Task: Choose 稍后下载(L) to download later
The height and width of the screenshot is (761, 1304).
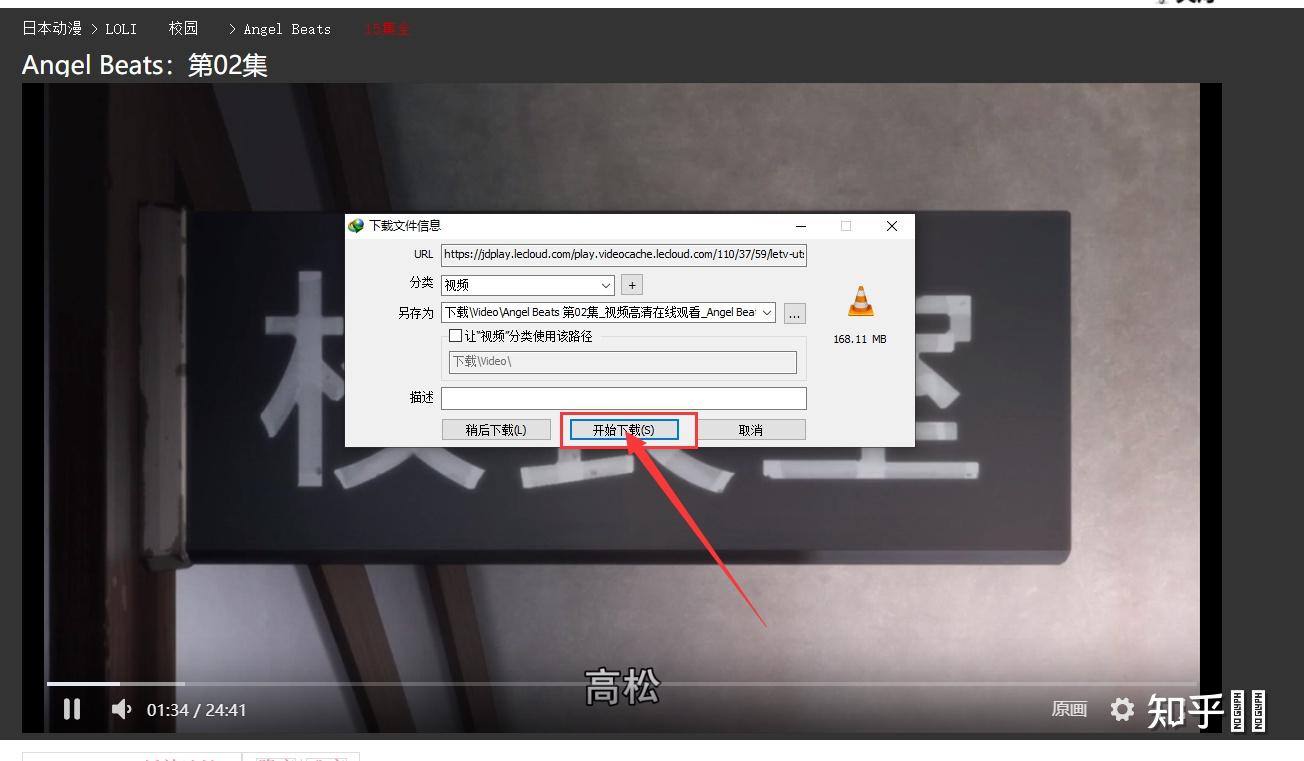Action: [x=496, y=430]
